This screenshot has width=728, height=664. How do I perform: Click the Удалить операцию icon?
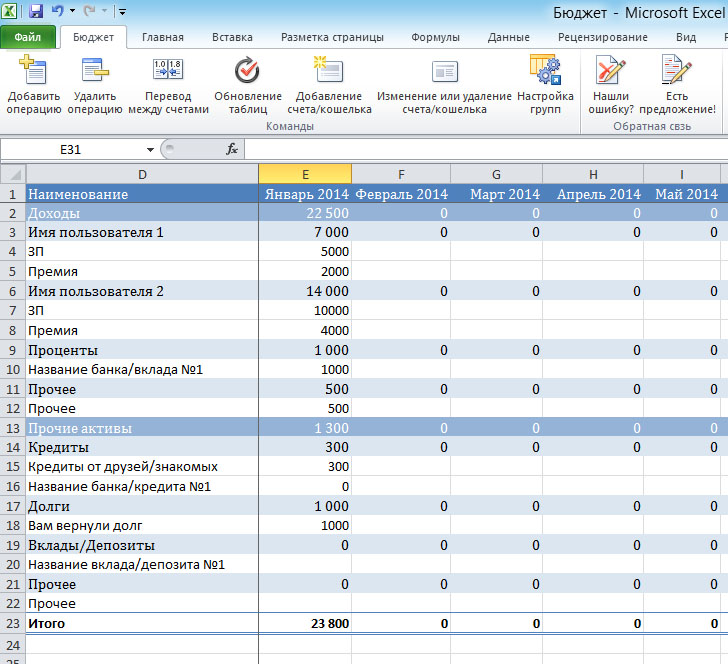(95, 72)
